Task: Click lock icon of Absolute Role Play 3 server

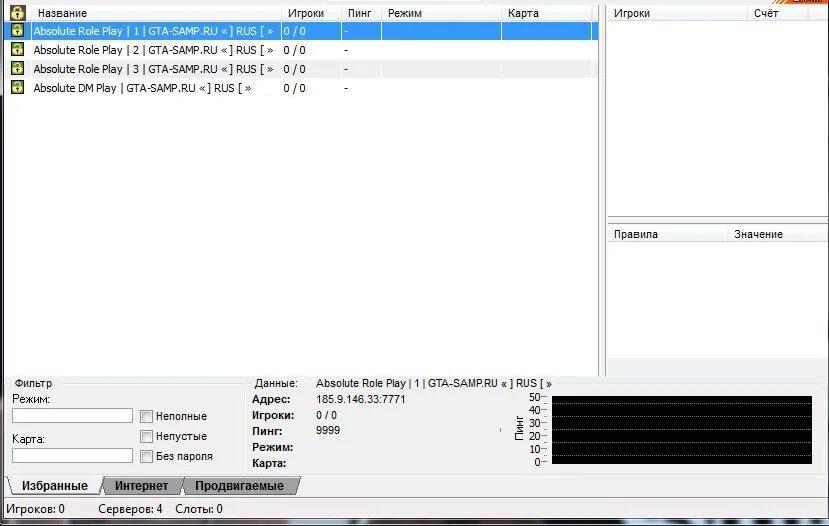Action: (17, 69)
